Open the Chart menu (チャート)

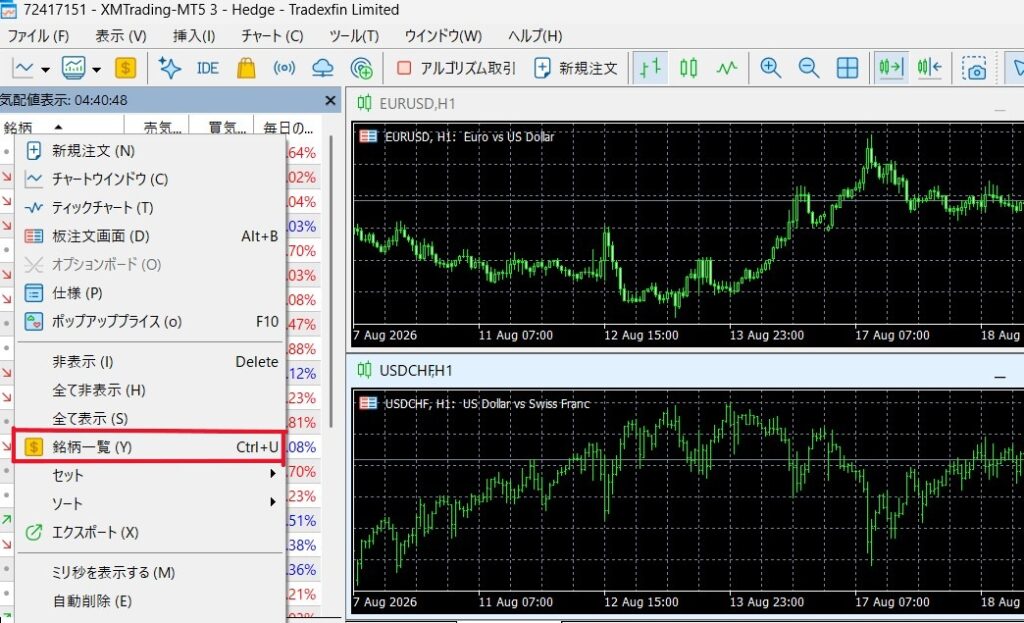click(x=272, y=36)
